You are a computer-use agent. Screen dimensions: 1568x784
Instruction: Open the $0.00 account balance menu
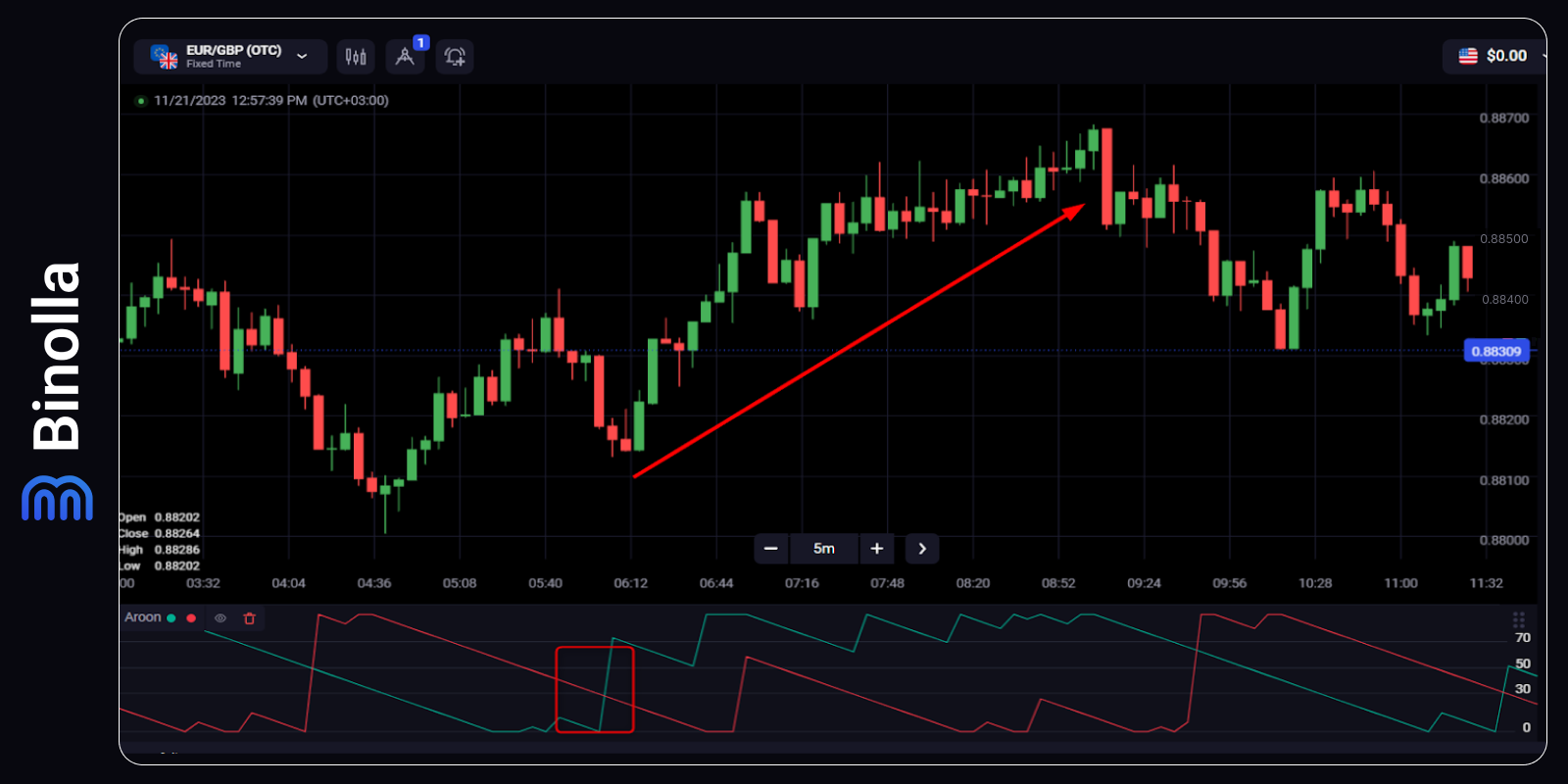1494,56
